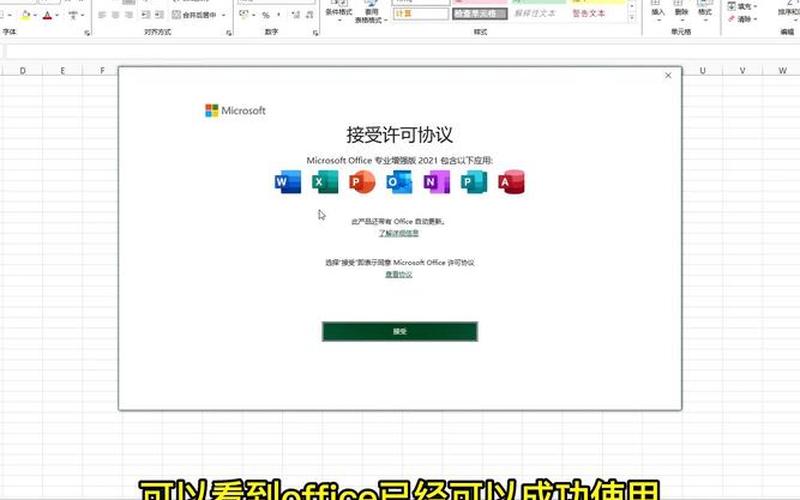Apply percent style format
Viewport: 800px width, 500px height.
point(266,15)
